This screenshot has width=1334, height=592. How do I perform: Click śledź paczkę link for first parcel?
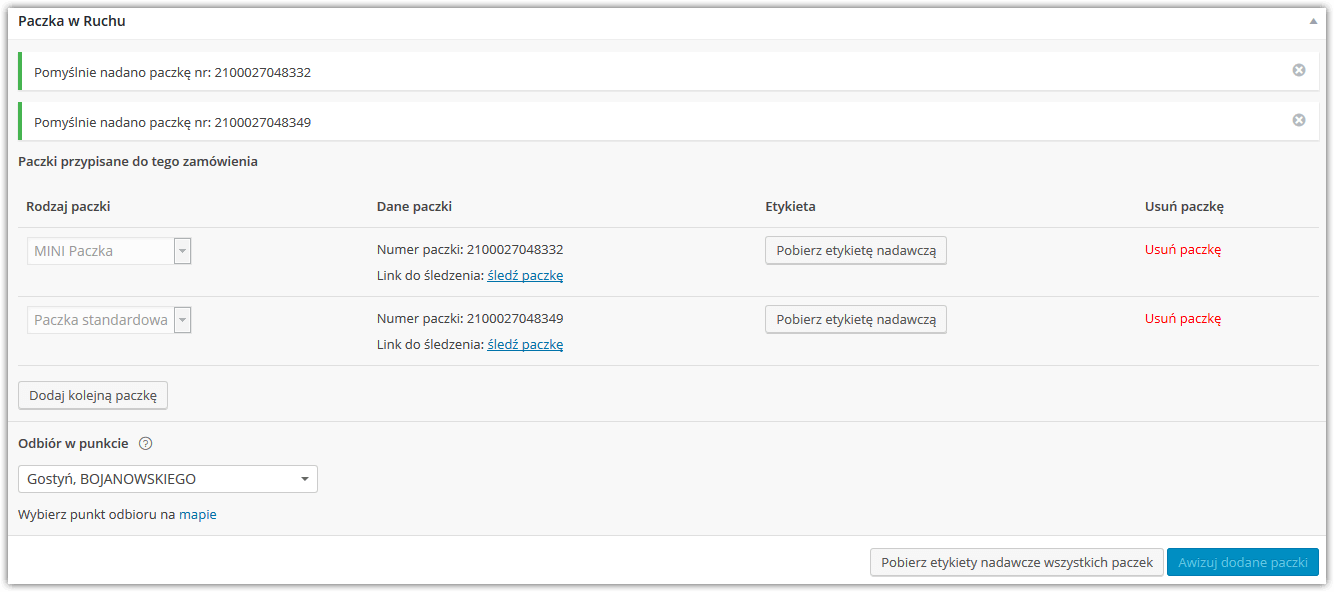[x=525, y=275]
